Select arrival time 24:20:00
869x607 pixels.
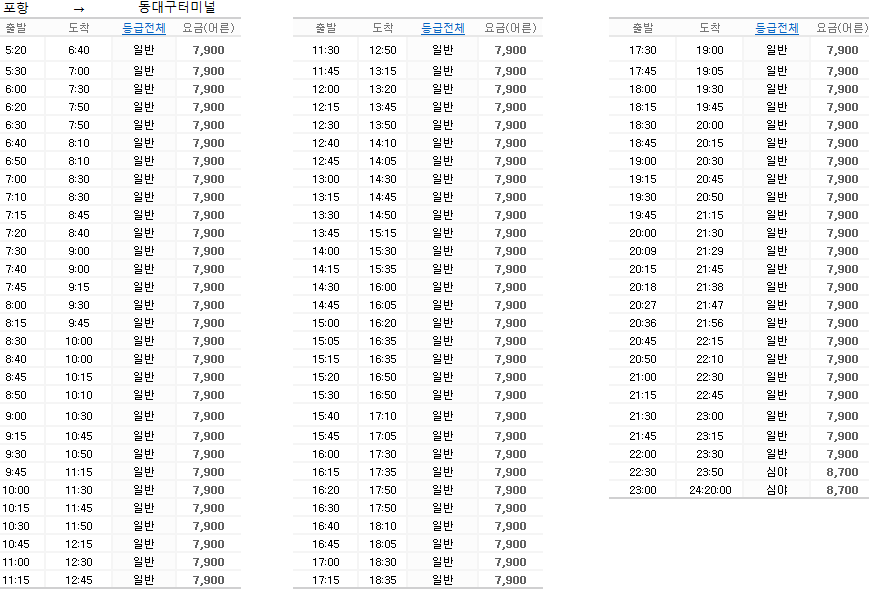pyautogui.click(x=710, y=490)
